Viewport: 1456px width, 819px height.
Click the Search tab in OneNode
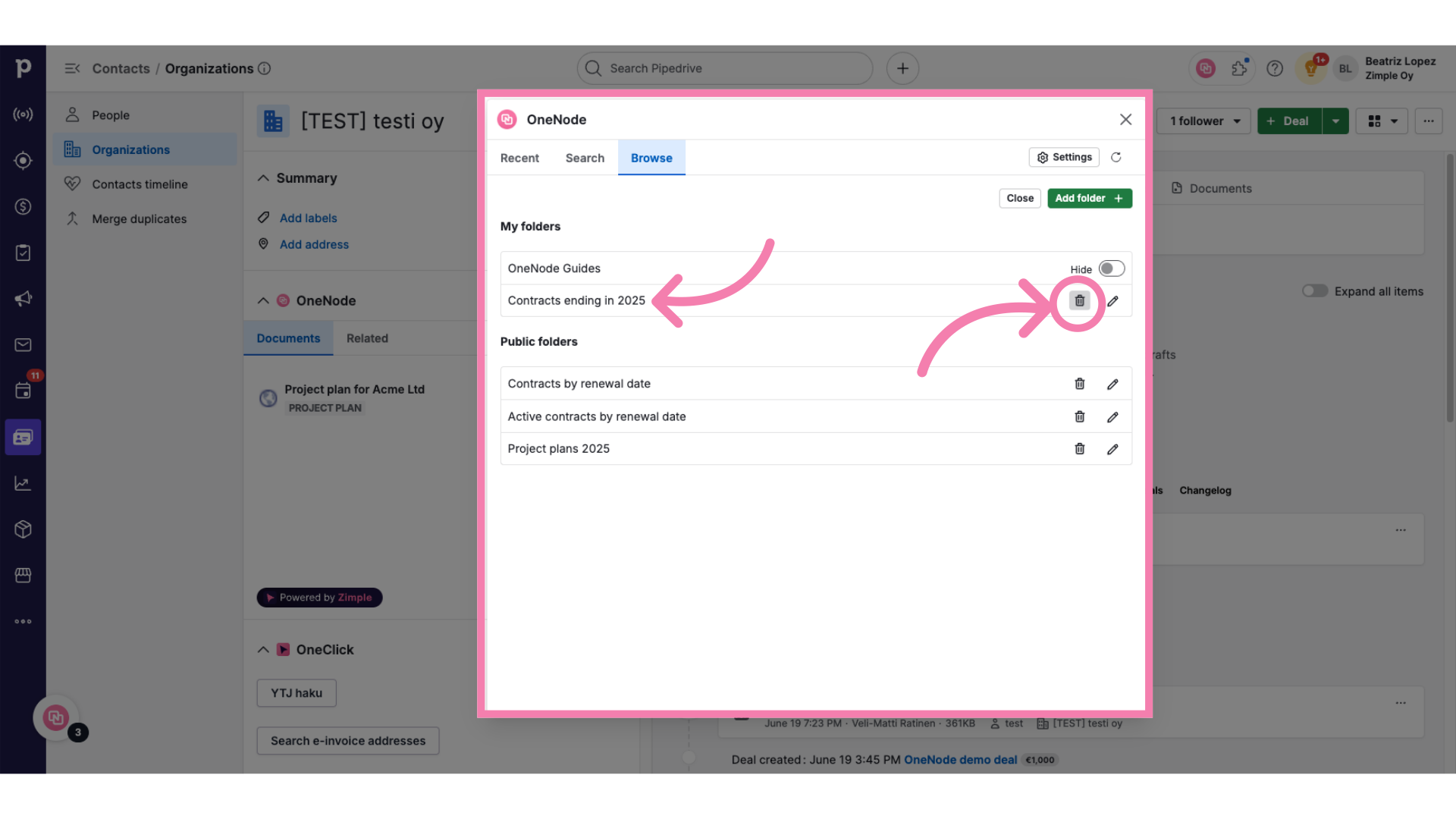point(585,158)
